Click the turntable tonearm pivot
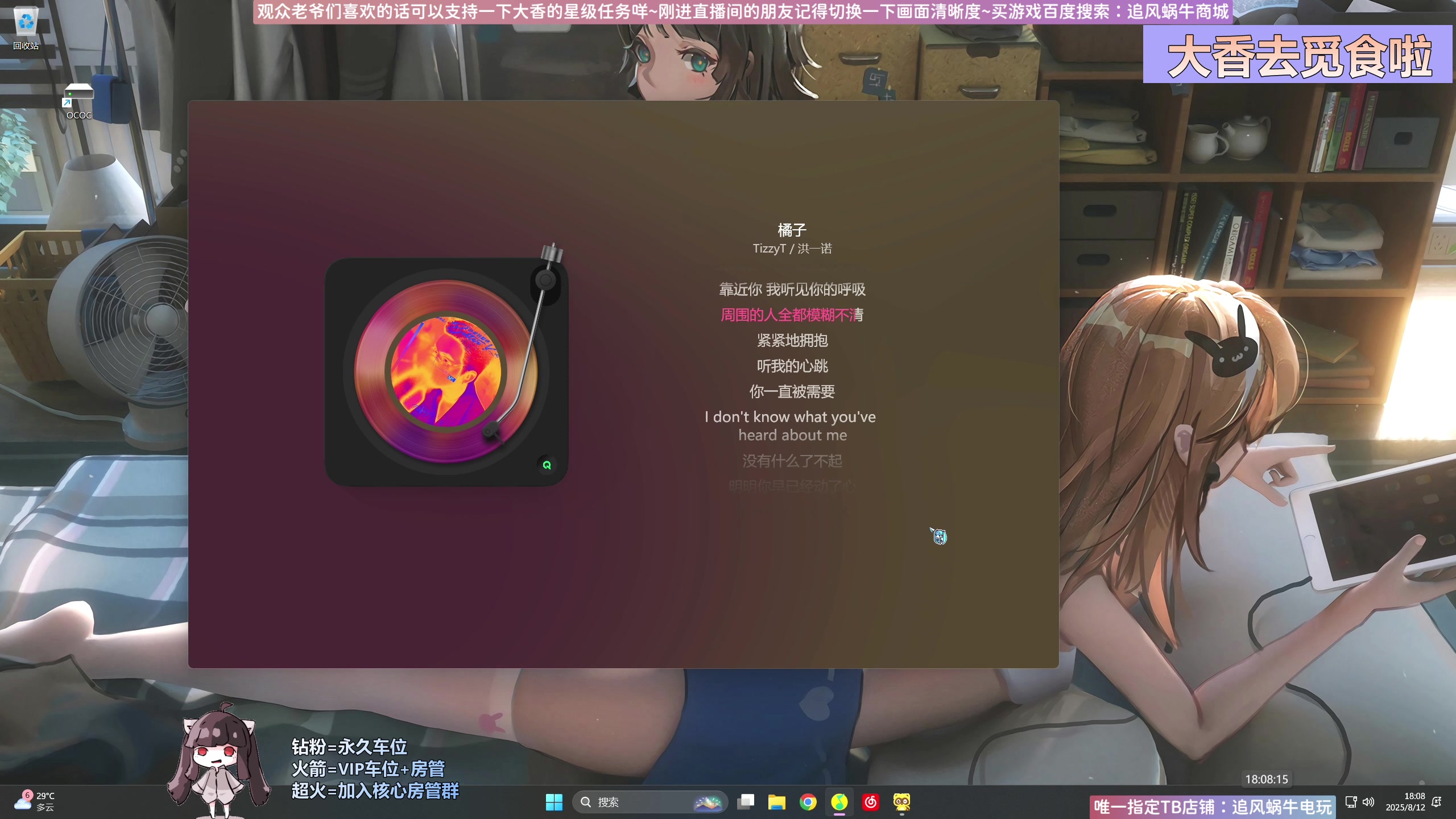This screenshot has height=819, width=1456. 545,280
